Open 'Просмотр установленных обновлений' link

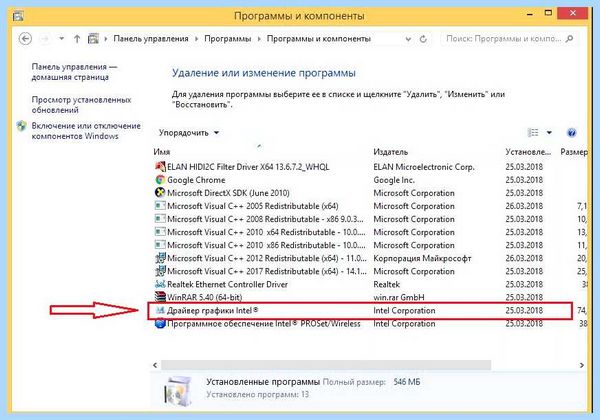click(81, 105)
